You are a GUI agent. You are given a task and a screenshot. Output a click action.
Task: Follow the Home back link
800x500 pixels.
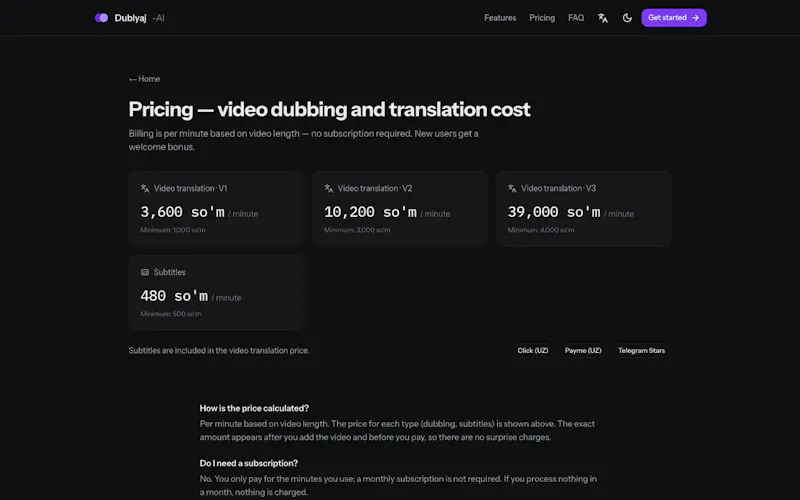(144, 79)
